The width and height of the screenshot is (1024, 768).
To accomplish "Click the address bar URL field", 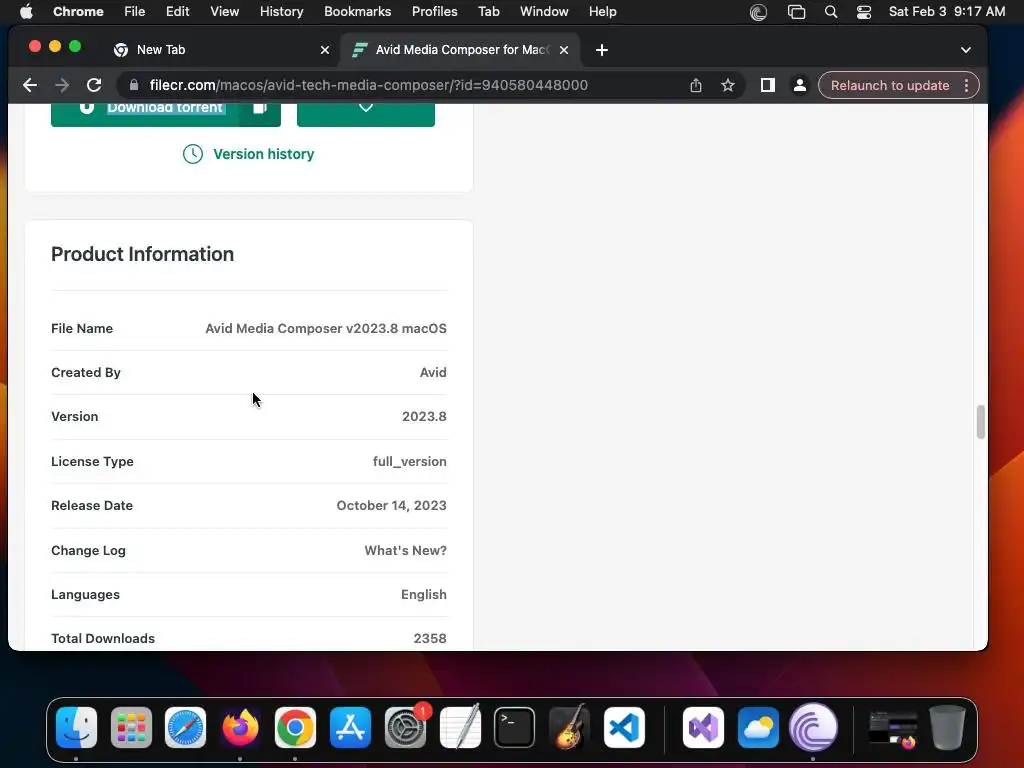I will pos(368,85).
